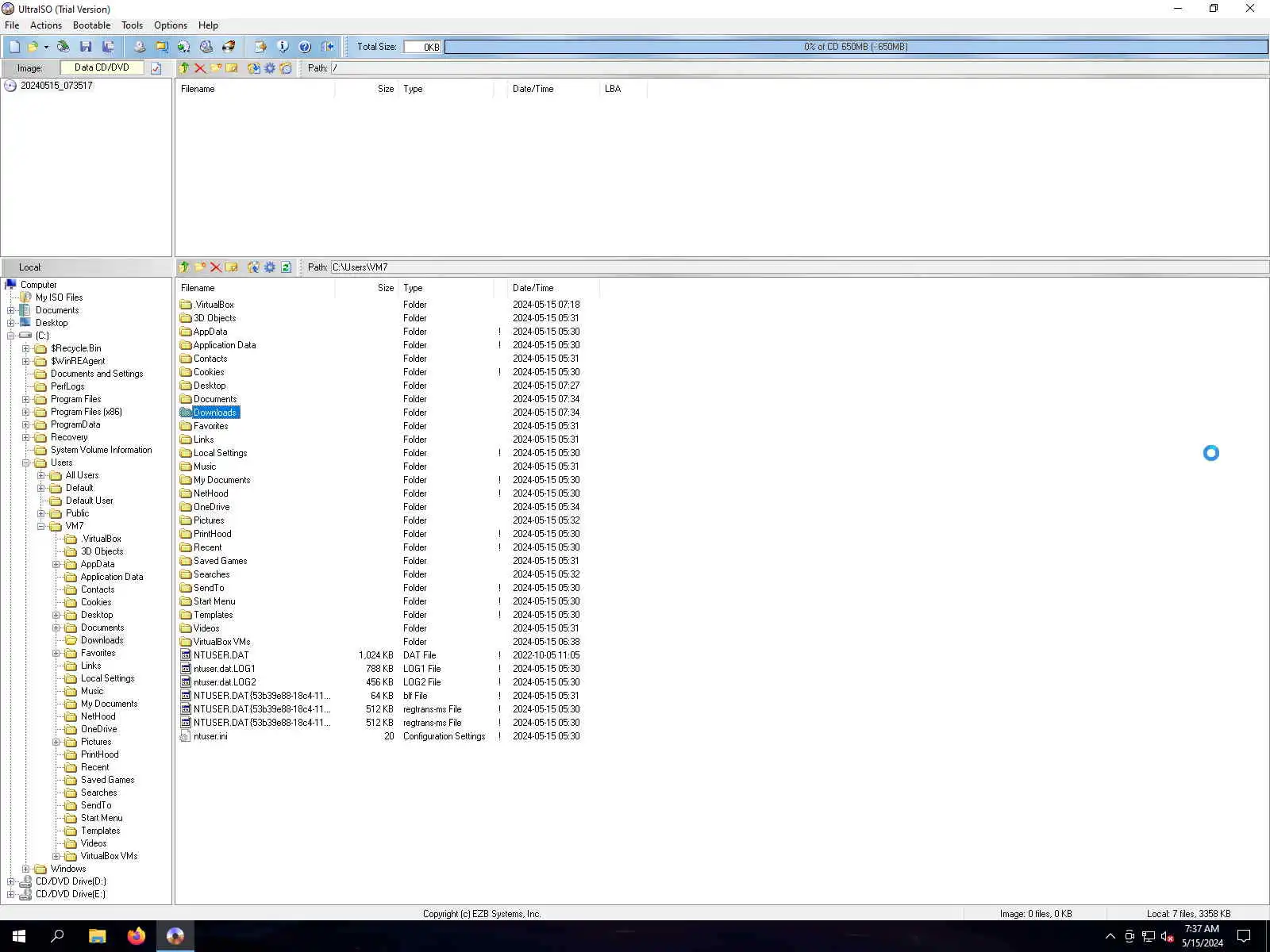Click the Rename icon in the image toolbar
The height and width of the screenshot is (952, 1270).
coord(232,68)
